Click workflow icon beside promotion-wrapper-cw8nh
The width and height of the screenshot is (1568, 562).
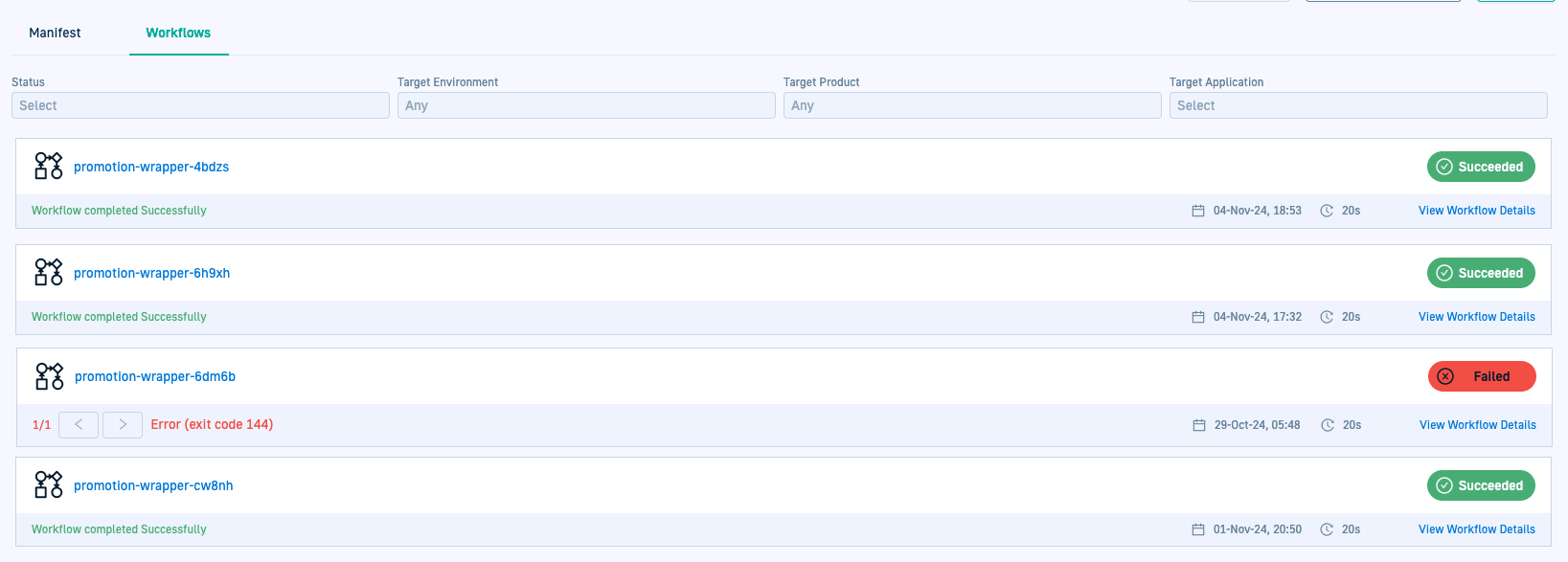48,484
